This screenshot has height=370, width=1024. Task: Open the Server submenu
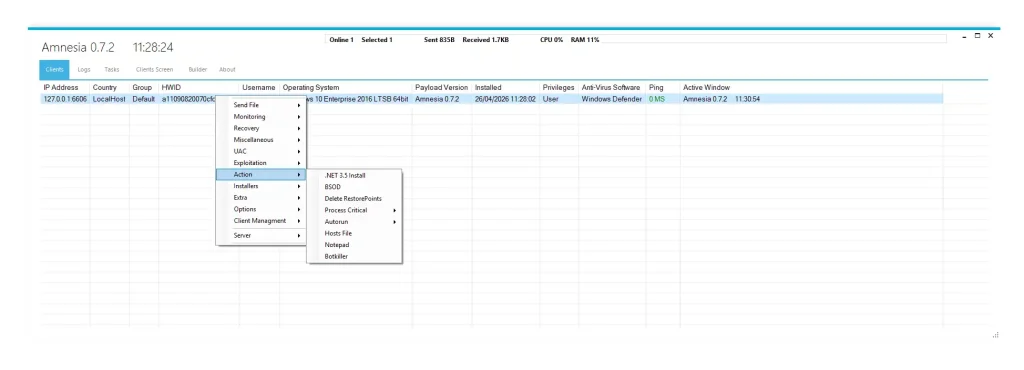pos(261,236)
